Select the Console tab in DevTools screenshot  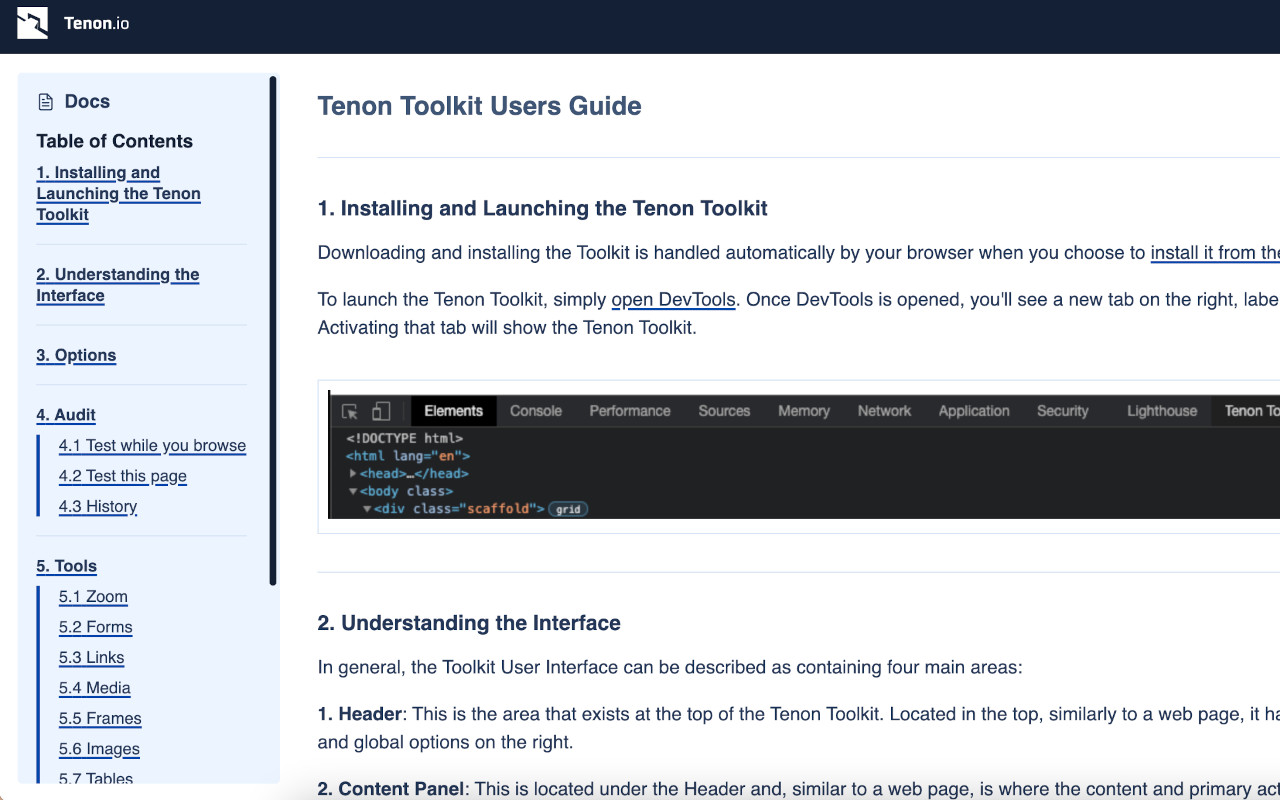tap(536, 411)
